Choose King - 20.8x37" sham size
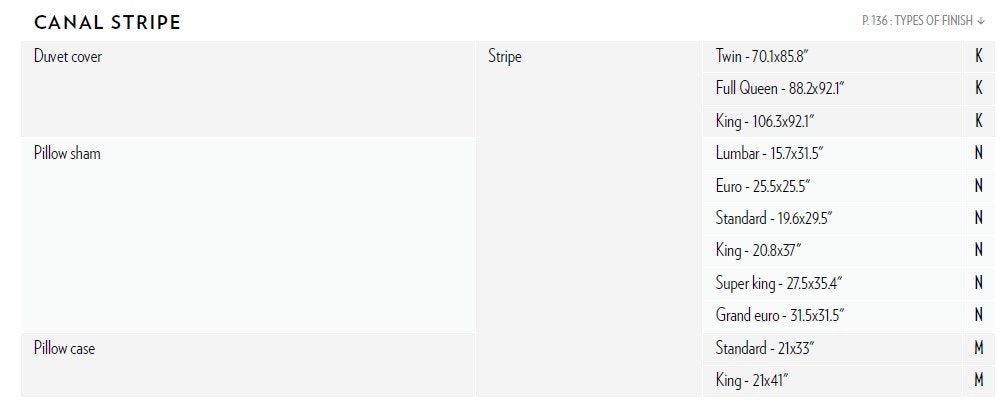 (758, 251)
